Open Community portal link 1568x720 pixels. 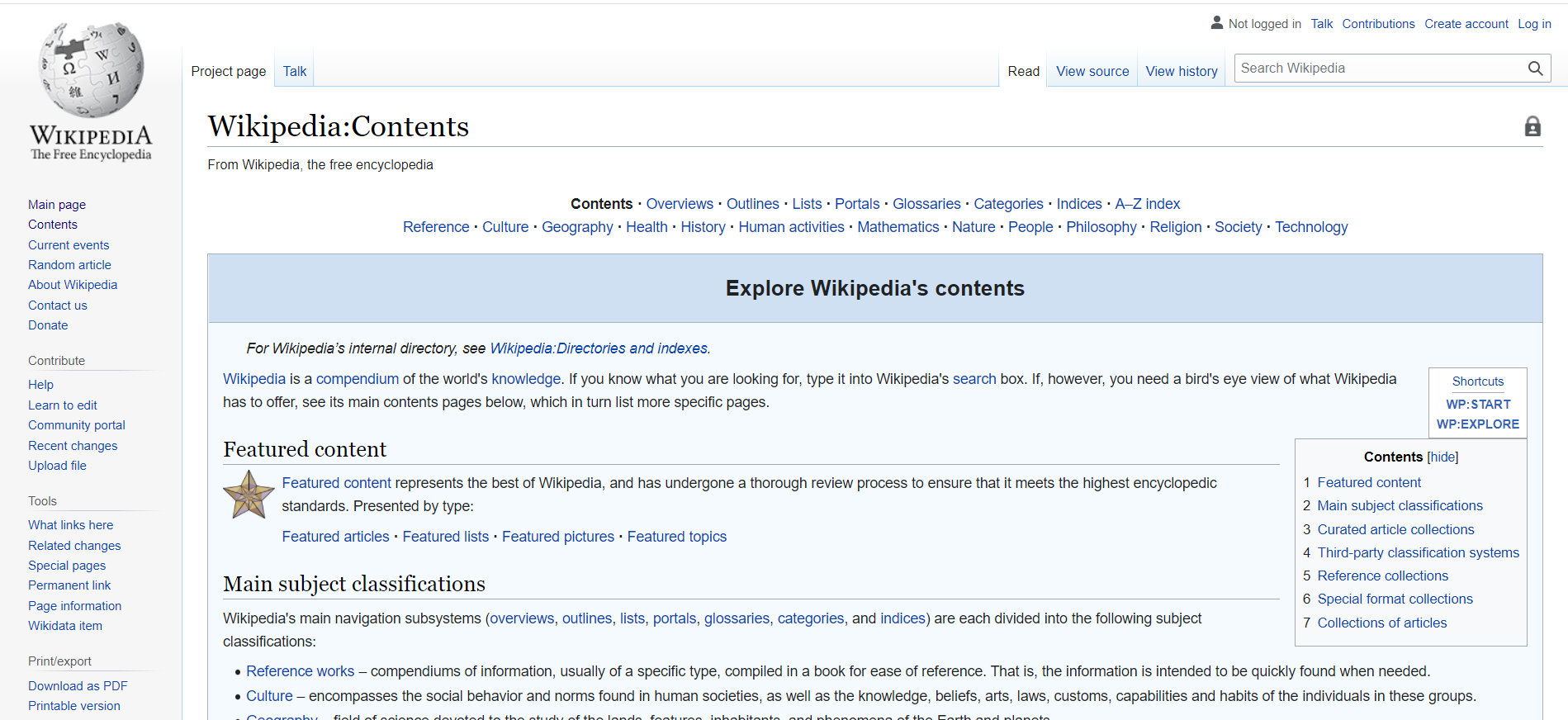(77, 425)
